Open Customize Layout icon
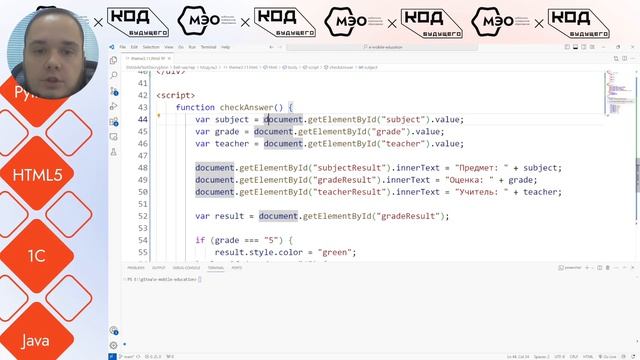Viewport: 640px width, 360px height. 592,47
